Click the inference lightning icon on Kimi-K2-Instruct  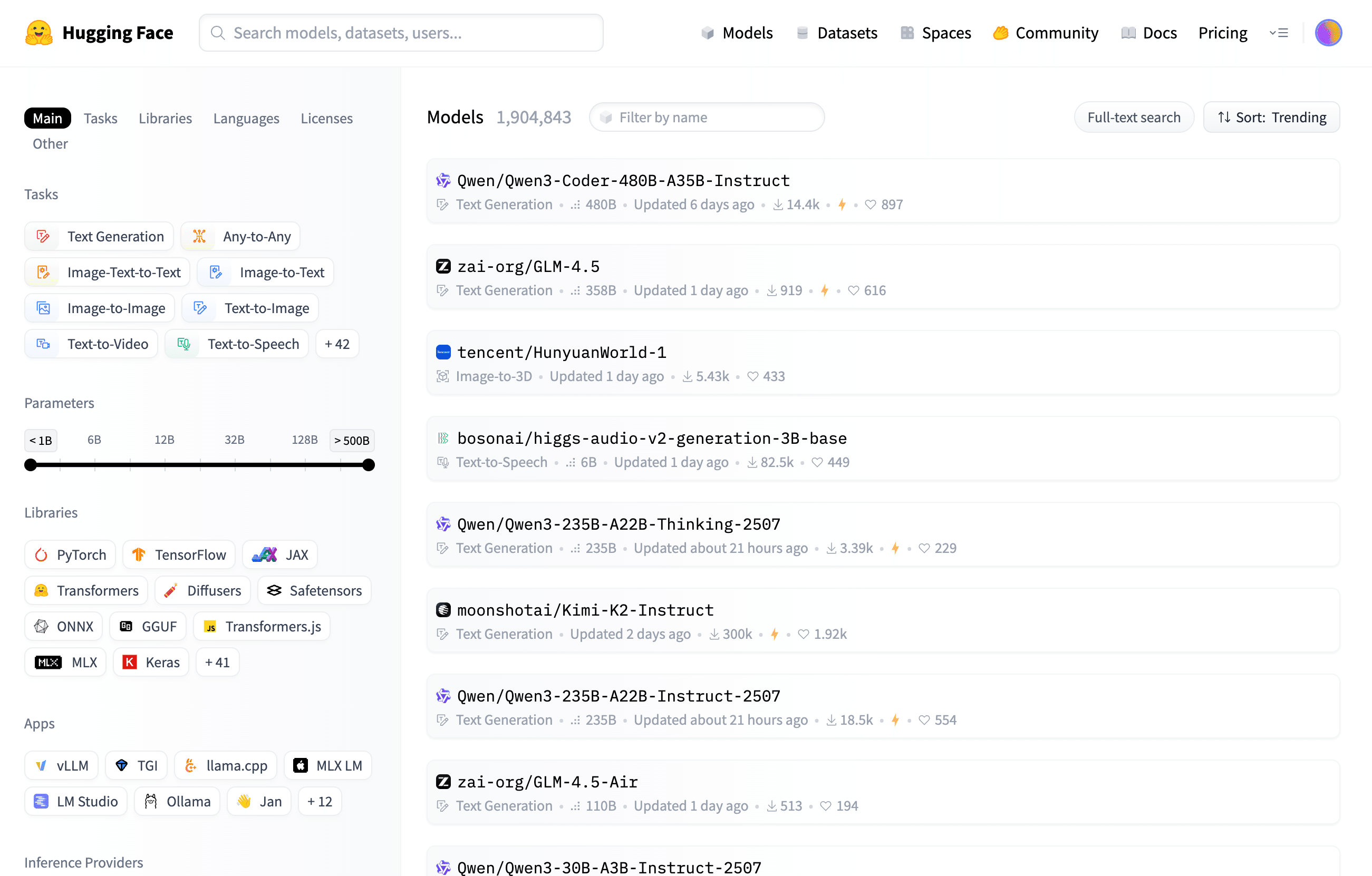click(x=774, y=634)
